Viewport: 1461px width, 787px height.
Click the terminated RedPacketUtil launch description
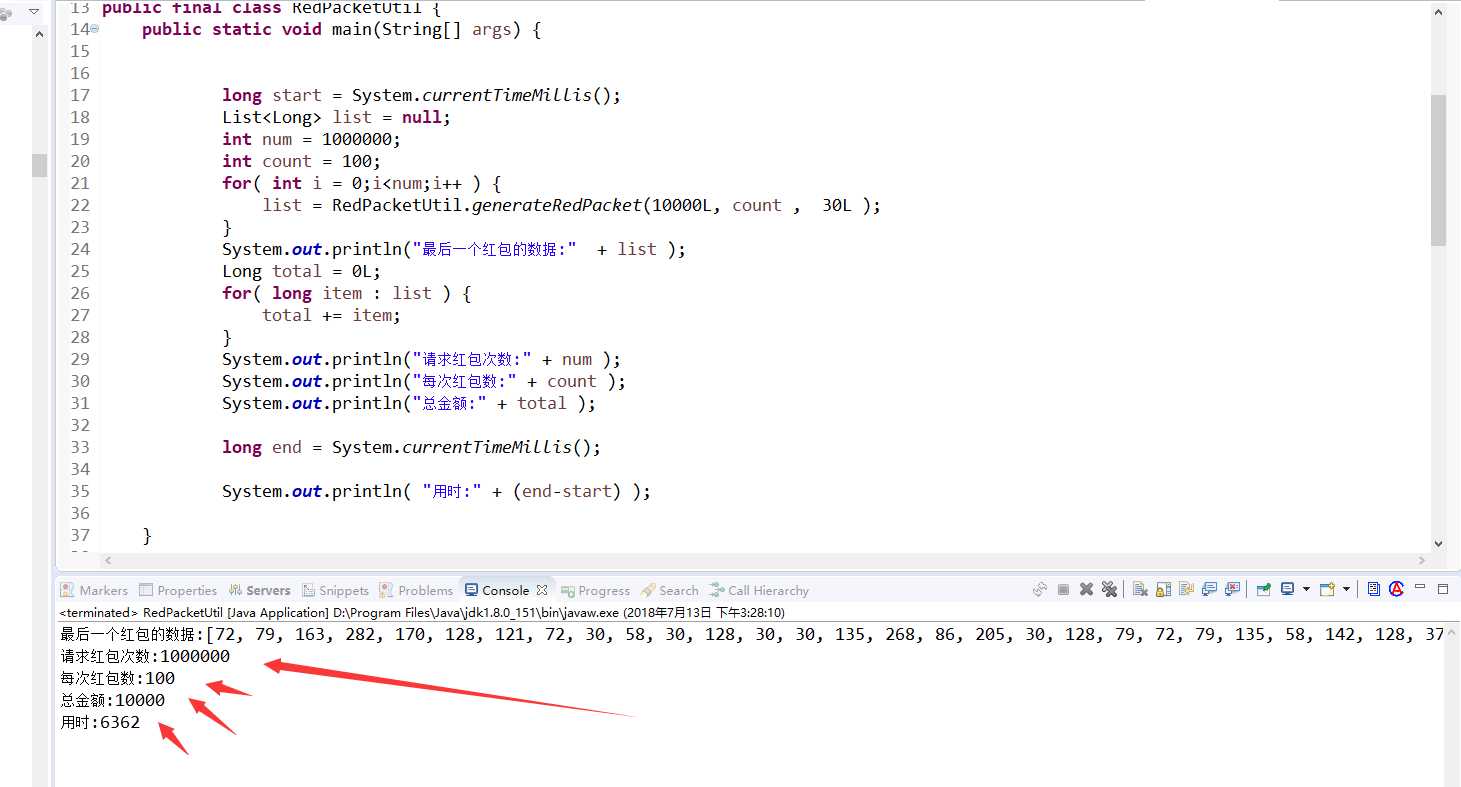tap(422, 612)
